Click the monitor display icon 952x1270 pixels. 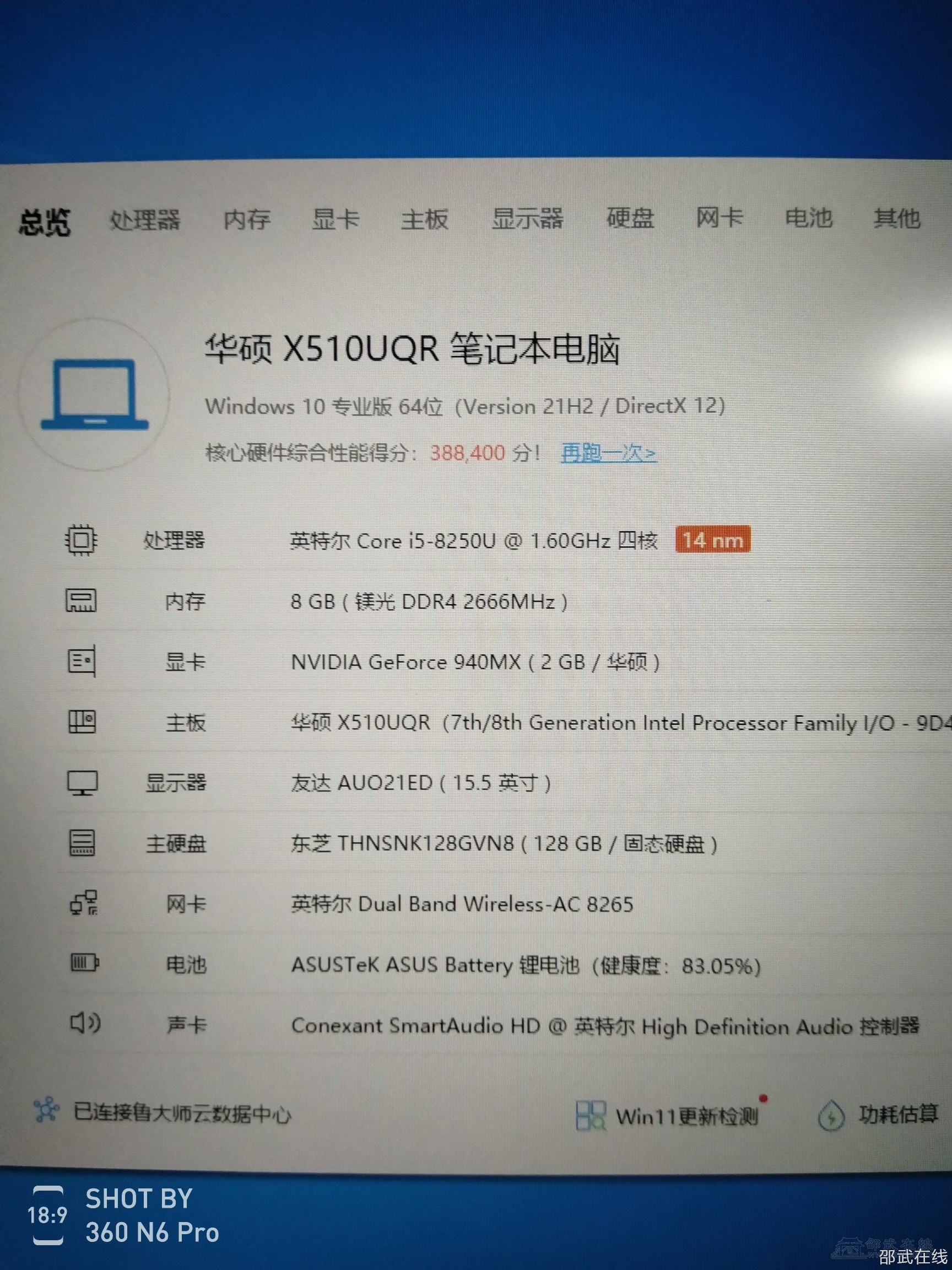pyautogui.click(x=83, y=783)
